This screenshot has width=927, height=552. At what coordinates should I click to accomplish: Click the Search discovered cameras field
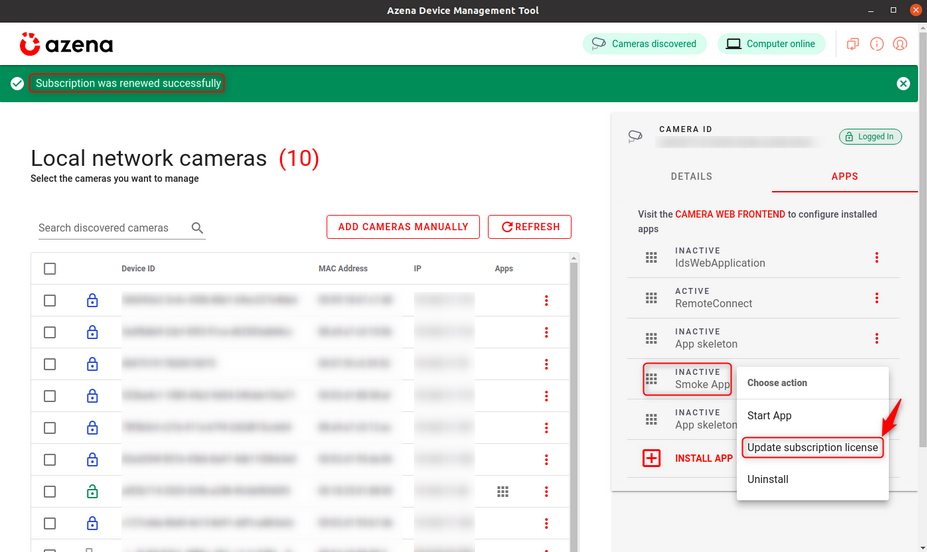pos(121,228)
